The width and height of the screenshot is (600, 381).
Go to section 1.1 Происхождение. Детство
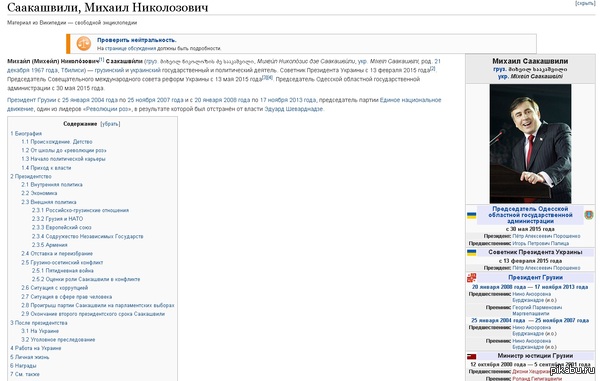(x=57, y=142)
